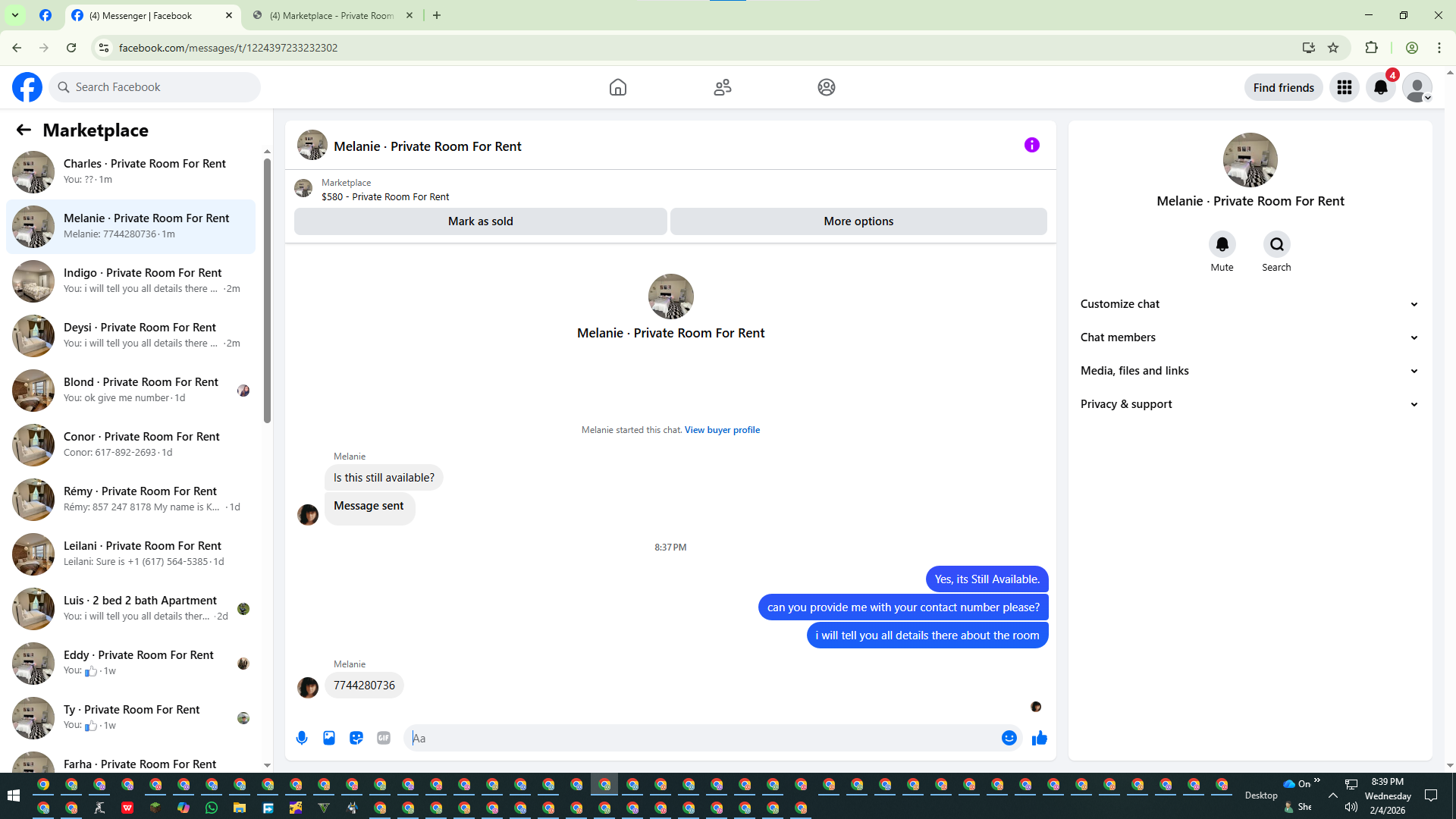Attach a photo using image icon
The width and height of the screenshot is (1456, 819).
(x=329, y=738)
